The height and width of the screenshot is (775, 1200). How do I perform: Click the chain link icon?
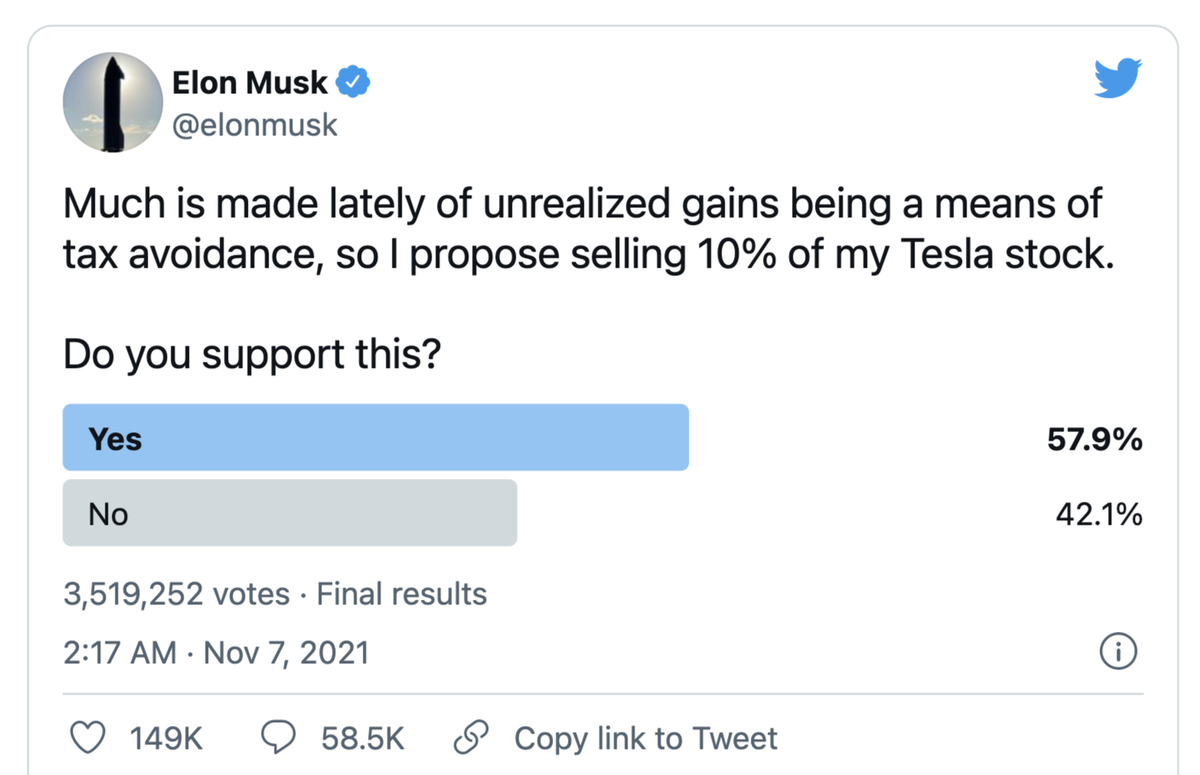(x=469, y=738)
